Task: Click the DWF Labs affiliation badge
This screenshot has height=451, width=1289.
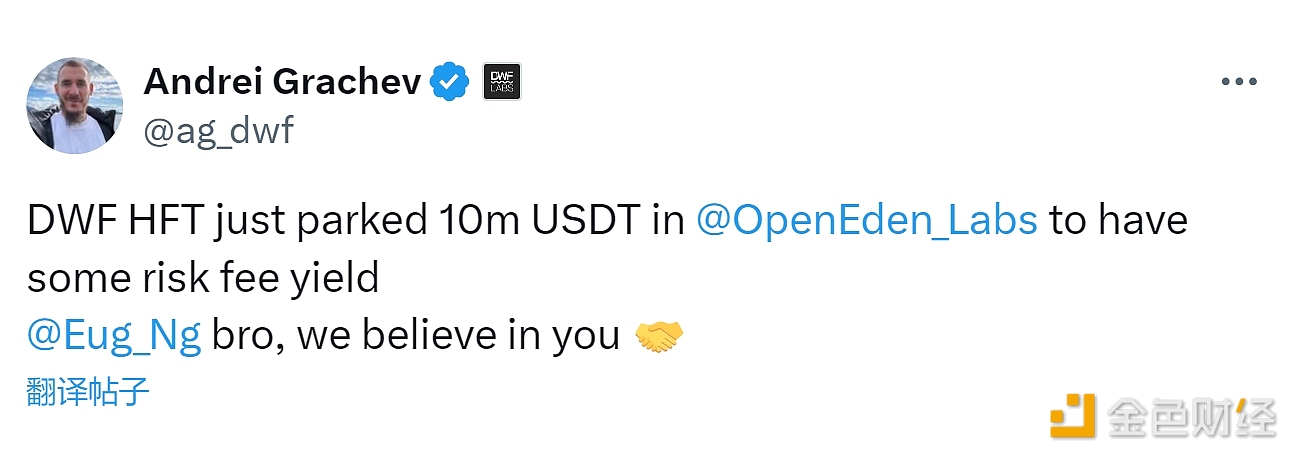Action: coord(501,82)
